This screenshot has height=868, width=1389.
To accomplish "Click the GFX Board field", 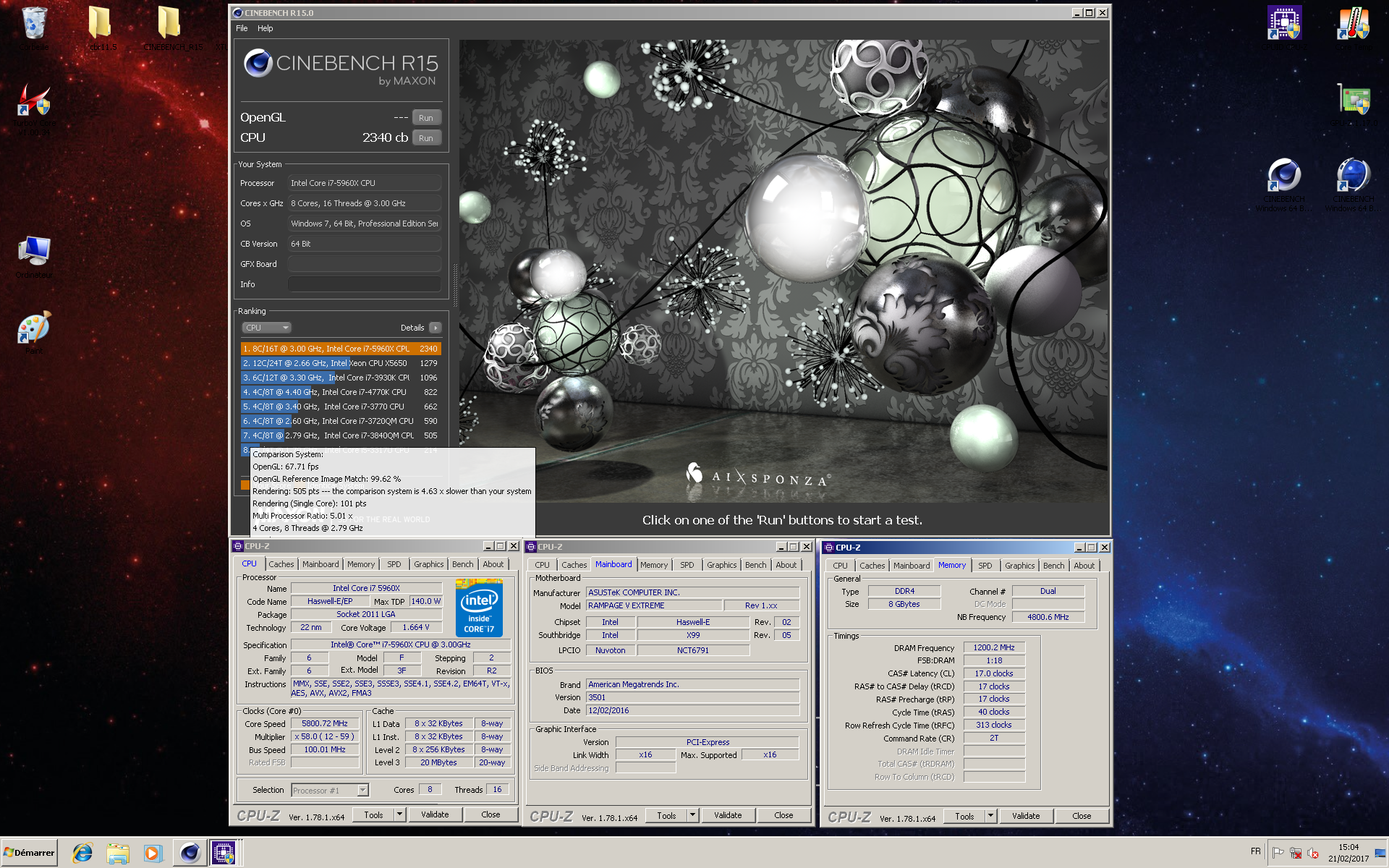I will coord(365,264).
